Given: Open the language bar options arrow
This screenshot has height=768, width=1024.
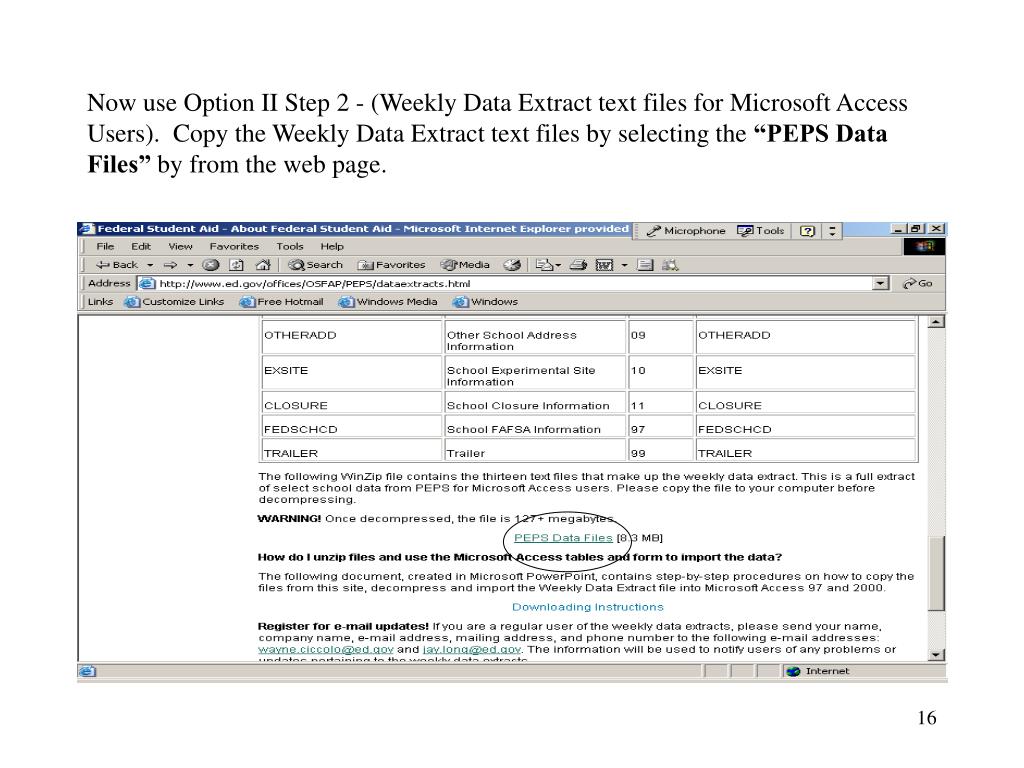Looking at the screenshot, I should click(832, 231).
